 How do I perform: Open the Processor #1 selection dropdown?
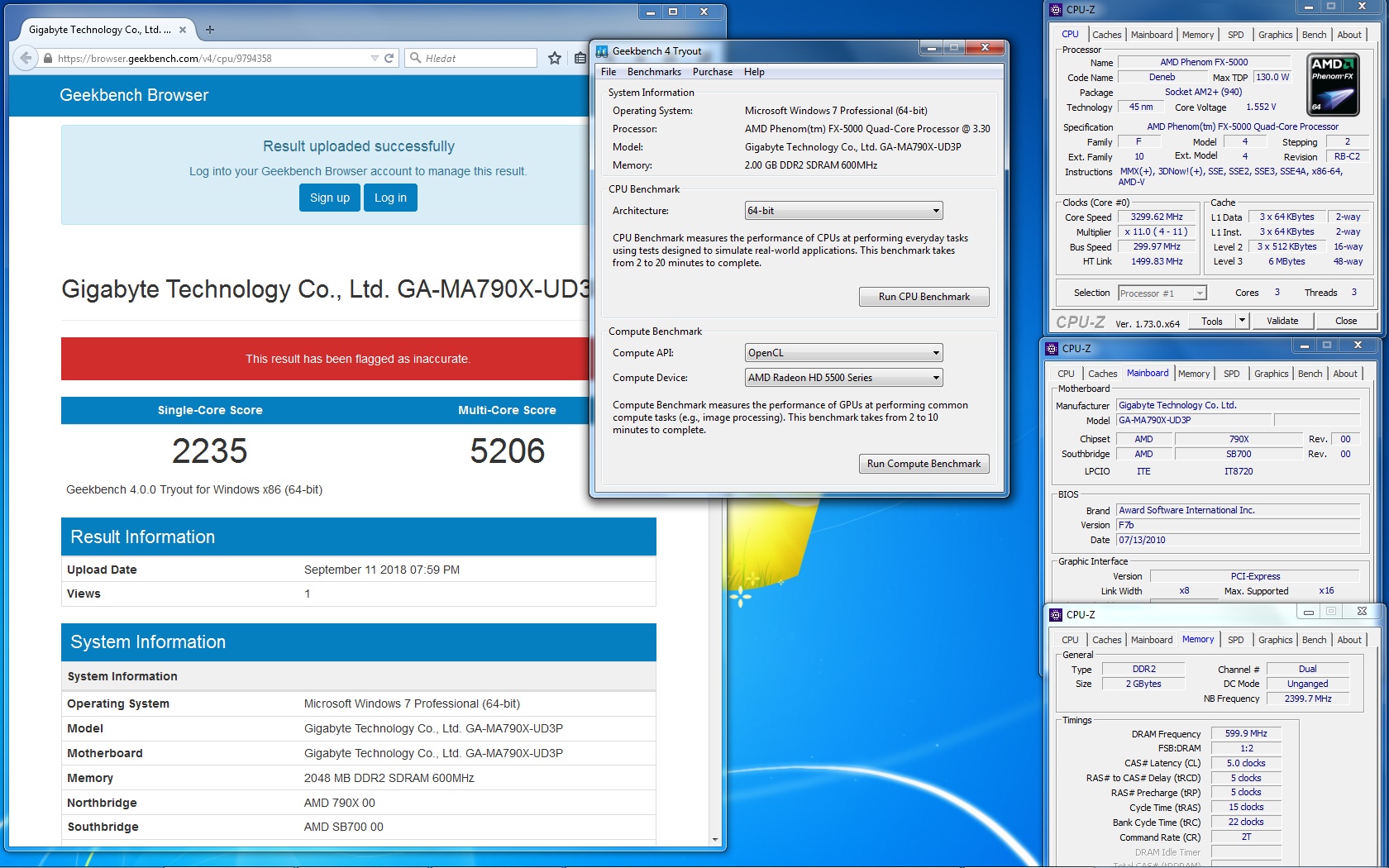(x=1200, y=293)
